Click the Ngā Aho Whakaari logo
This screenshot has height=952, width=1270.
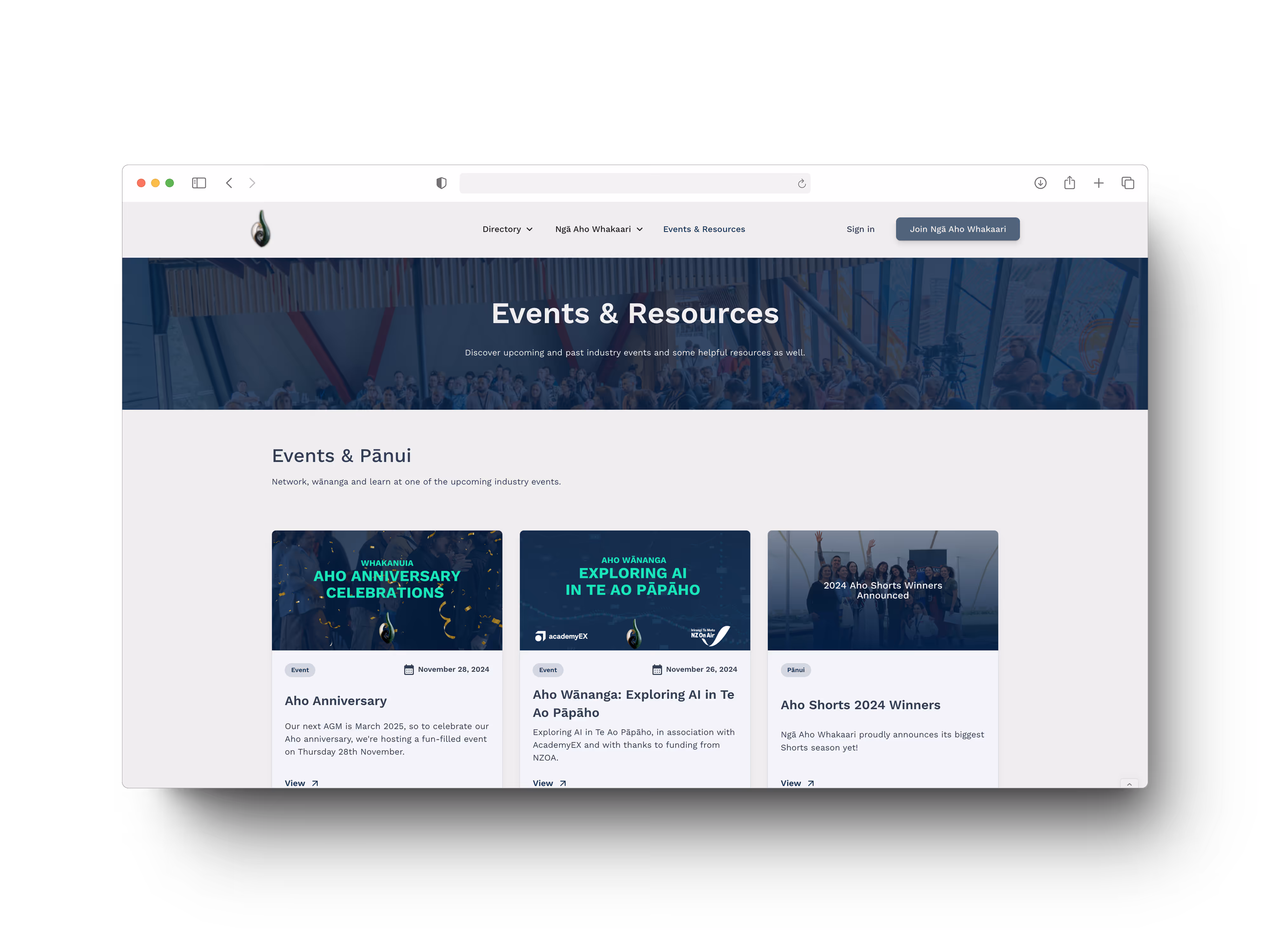(261, 228)
